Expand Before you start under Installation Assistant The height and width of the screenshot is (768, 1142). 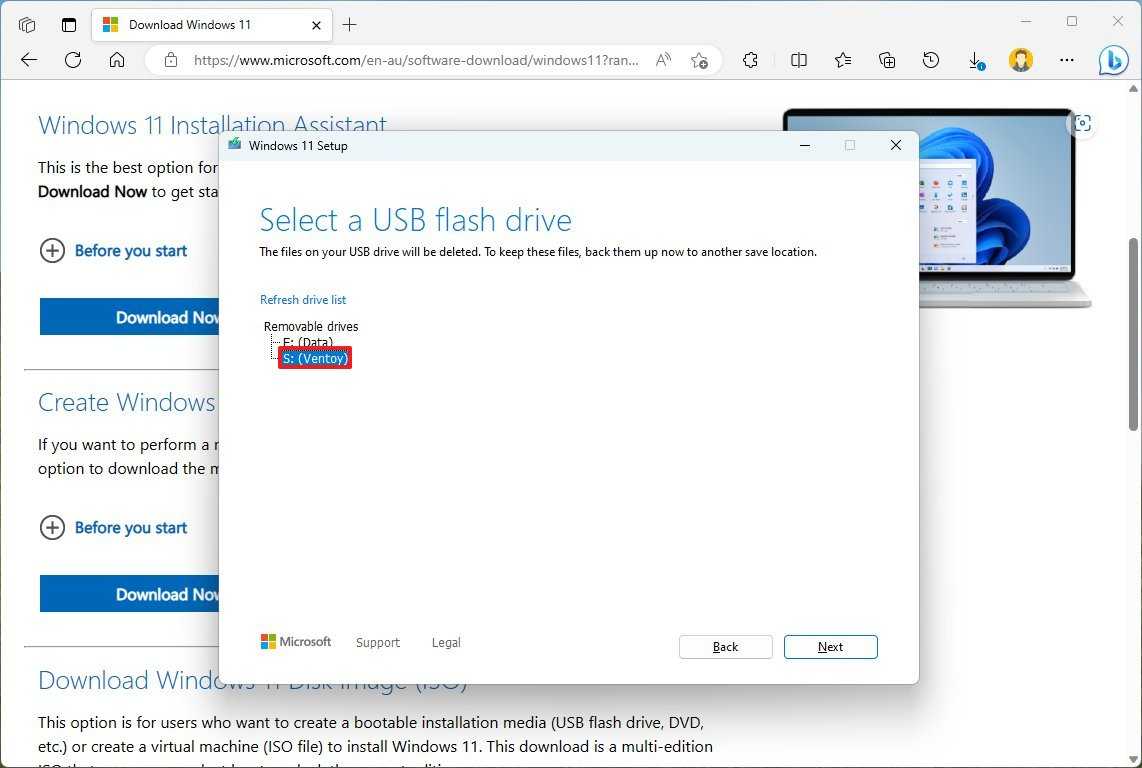(113, 251)
